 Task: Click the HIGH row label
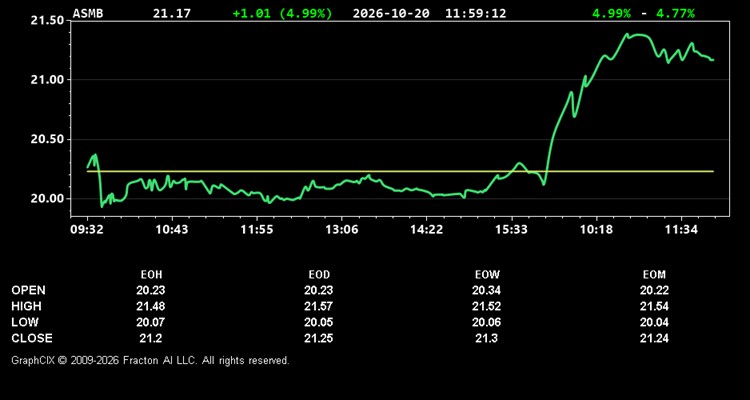[26, 306]
